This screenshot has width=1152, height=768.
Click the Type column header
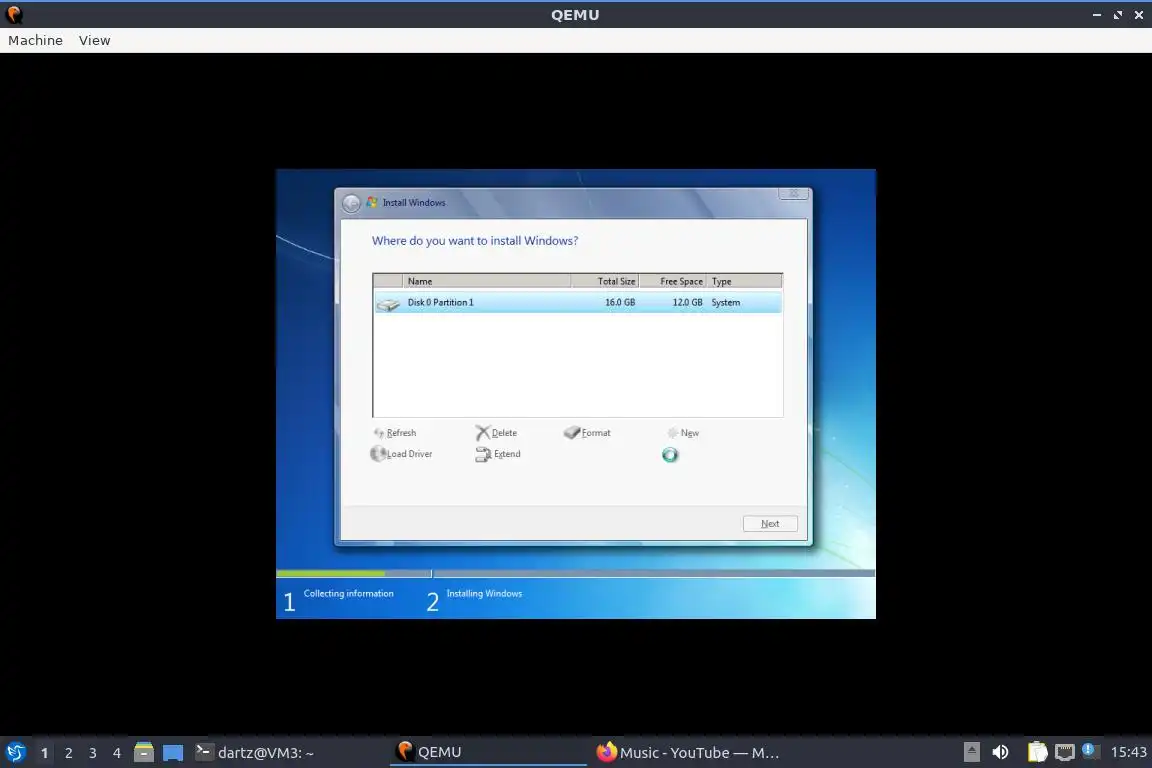pos(744,281)
